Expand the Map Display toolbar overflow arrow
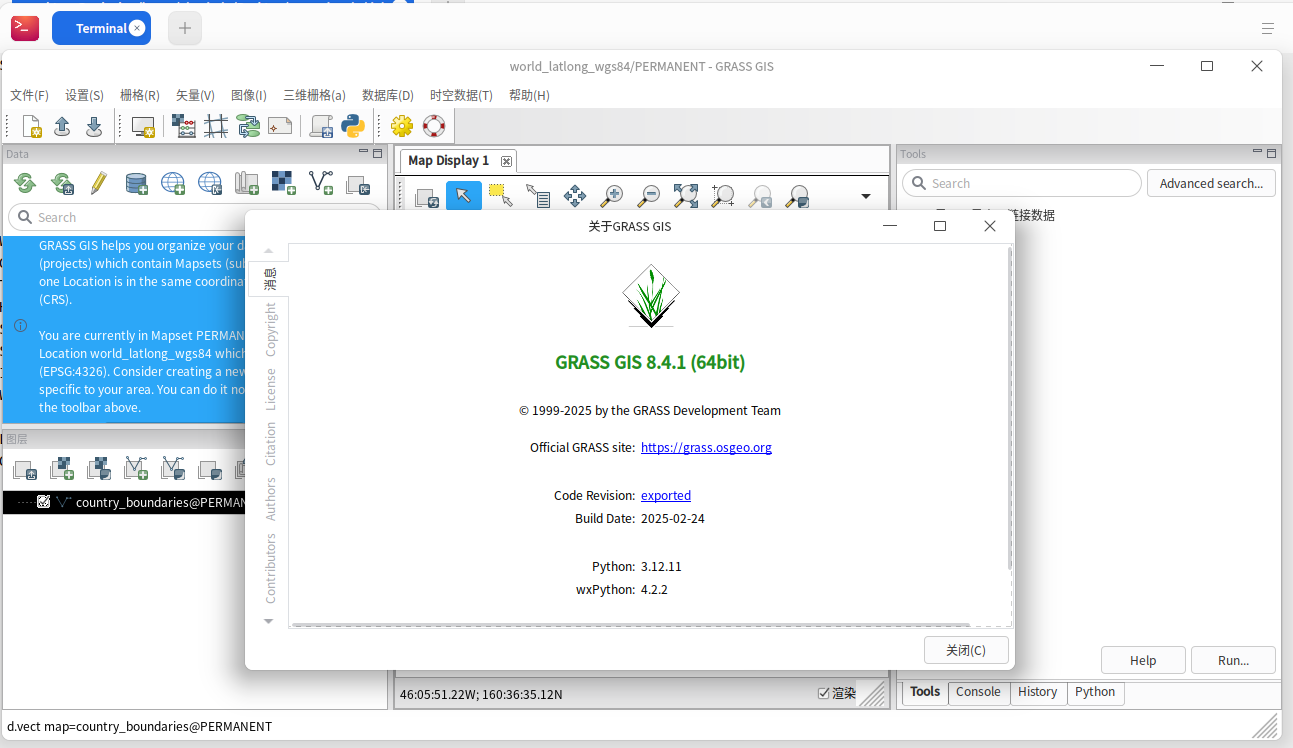This screenshot has height=748, width=1293. (866, 196)
